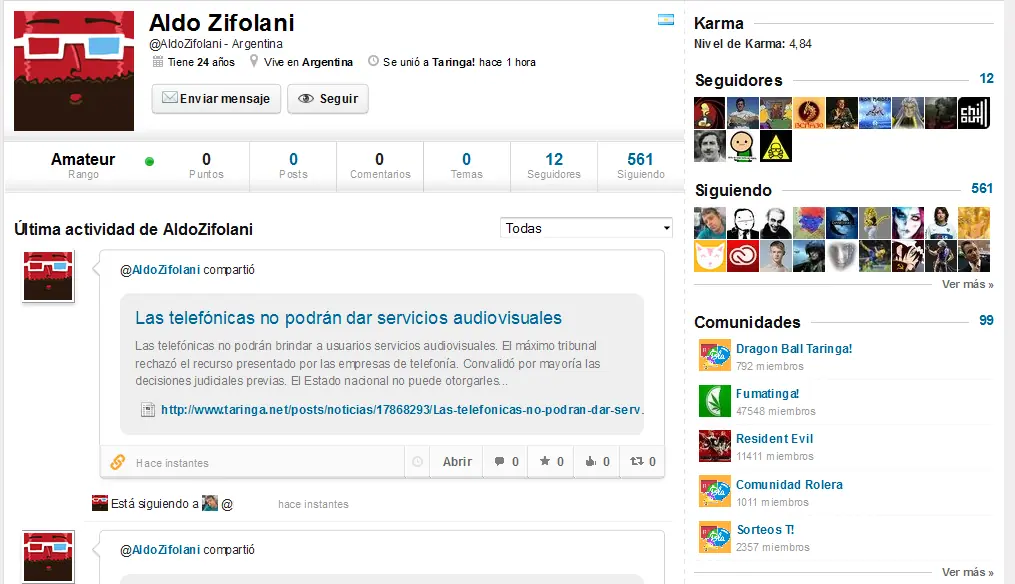Open the 561 Siguiendo stat tab

(641, 166)
